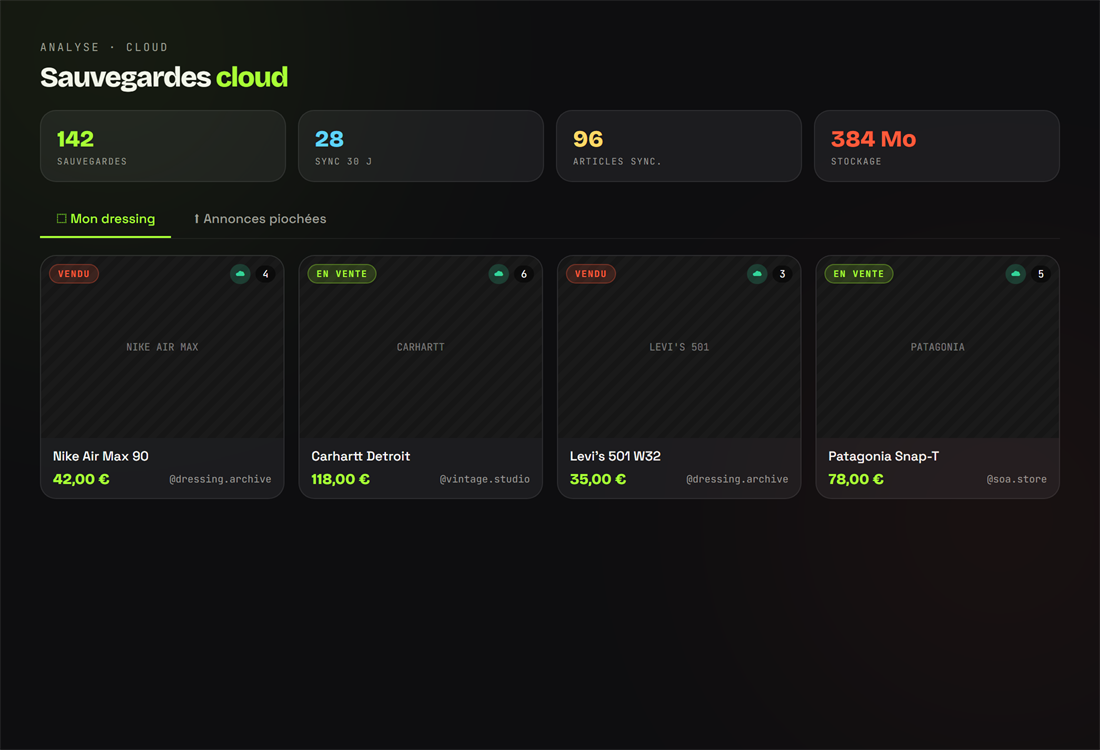Click the 35,00 € price
Image resolution: width=1100 pixels, height=750 pixels.
click(x=598, y=479)
